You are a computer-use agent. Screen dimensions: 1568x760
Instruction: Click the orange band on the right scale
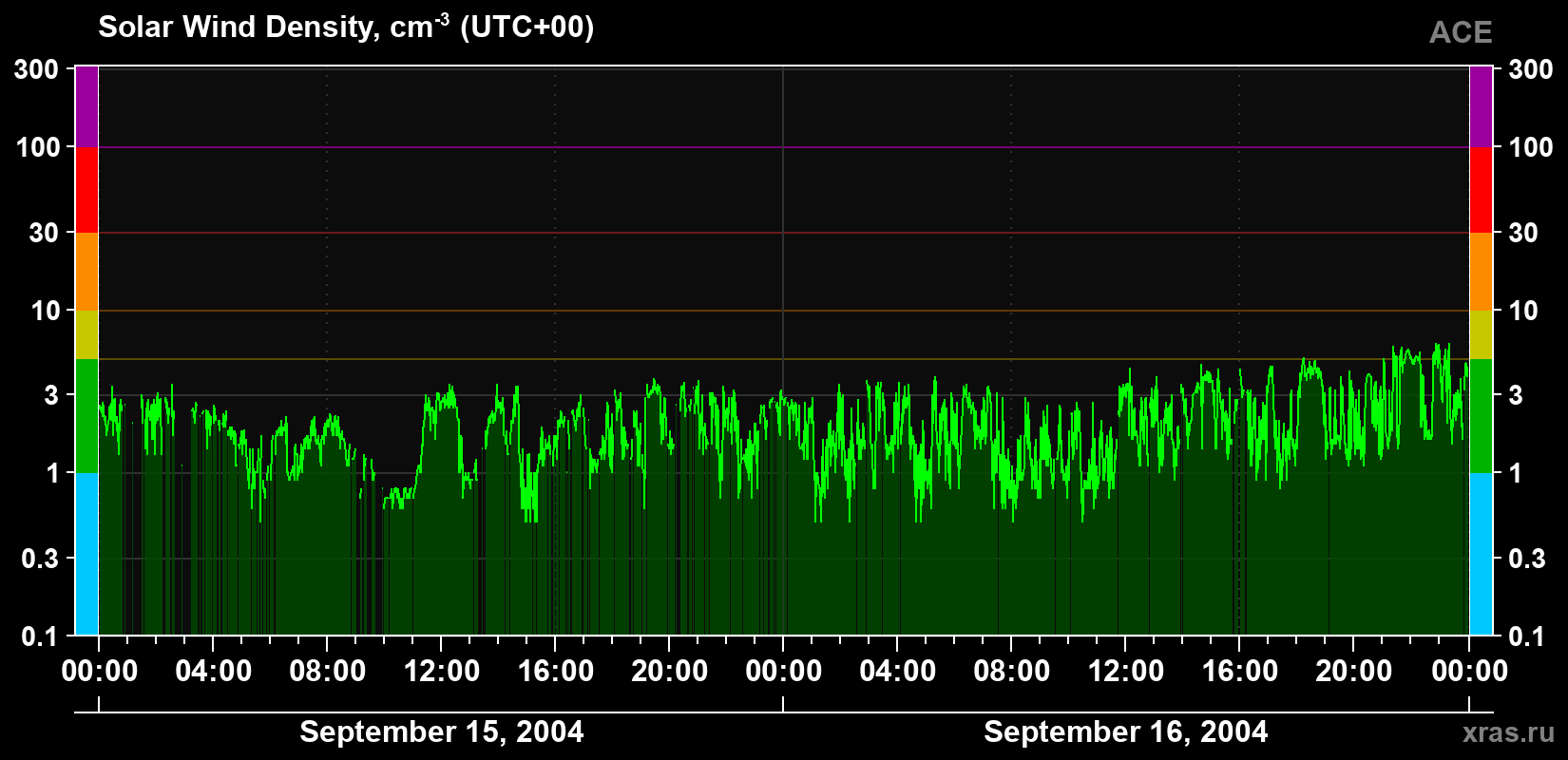pos(1481,272)
